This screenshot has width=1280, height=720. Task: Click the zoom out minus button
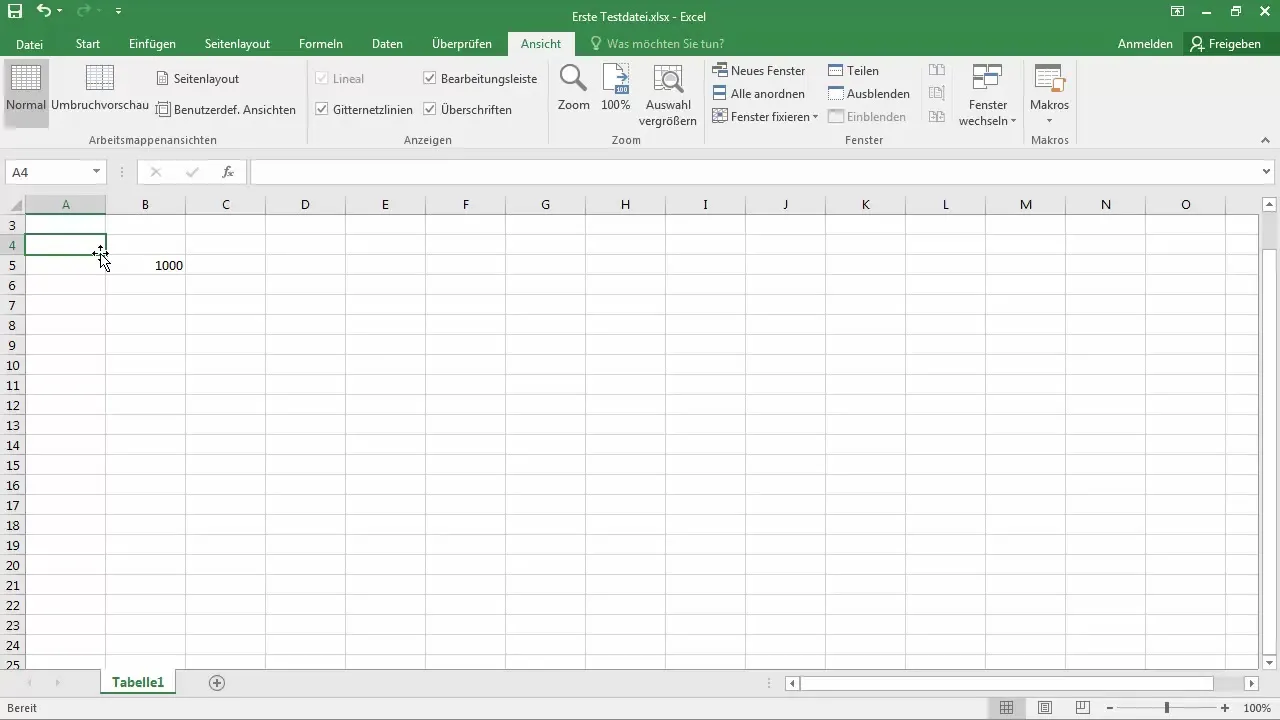[x=1110, y=708]
